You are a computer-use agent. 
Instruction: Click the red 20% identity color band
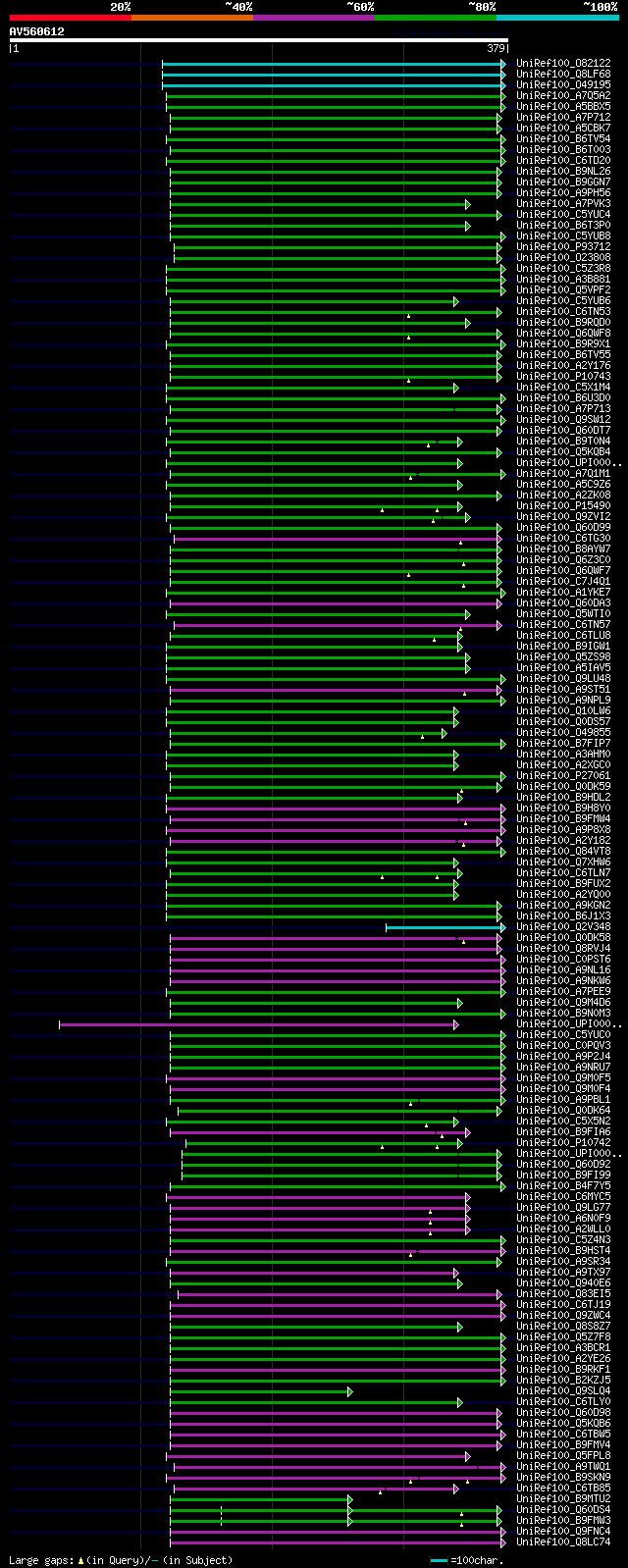coord(71,18)
